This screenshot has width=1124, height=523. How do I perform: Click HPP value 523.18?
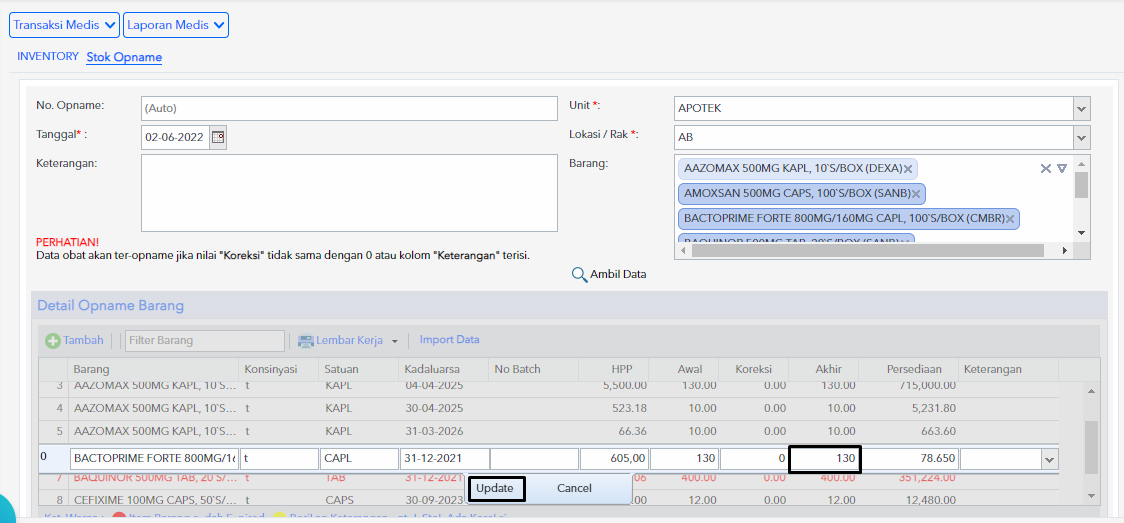[627, 408]
